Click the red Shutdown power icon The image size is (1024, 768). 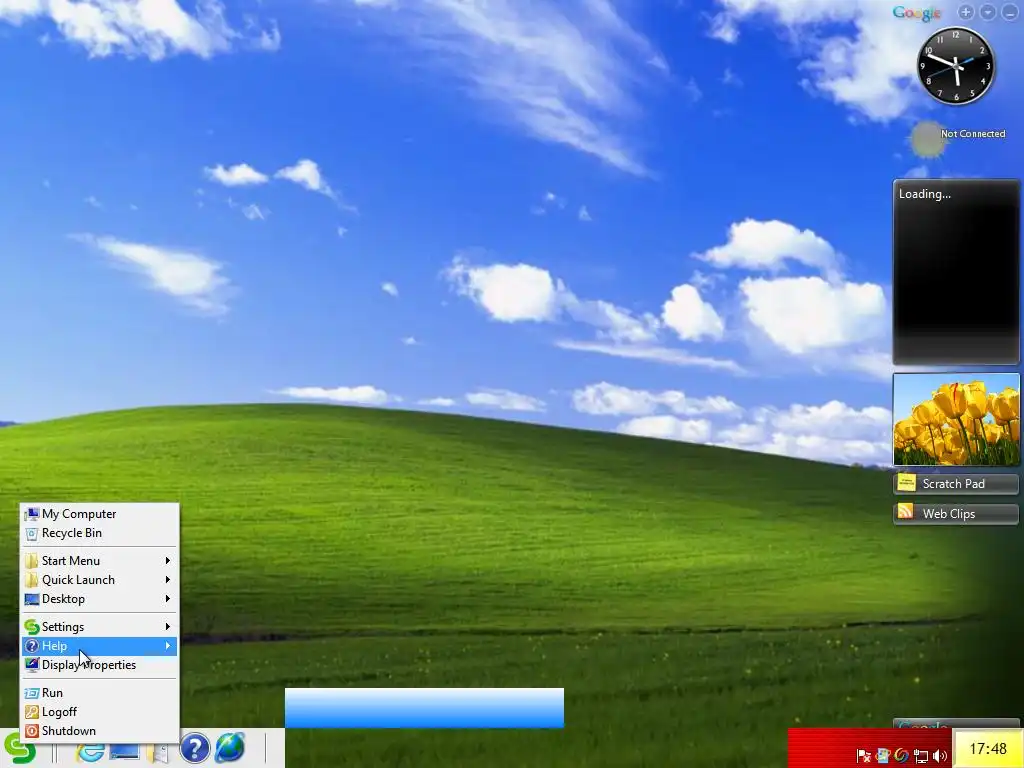[x=31, y=731]
